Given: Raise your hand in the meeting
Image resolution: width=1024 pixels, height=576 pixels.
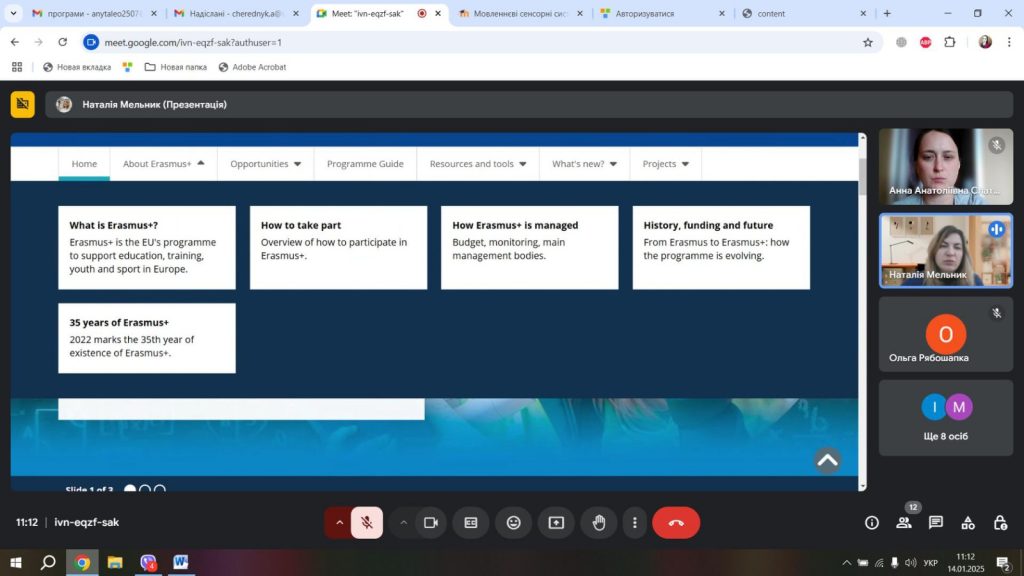Looking at the screenshot, I should coord(599,522).
